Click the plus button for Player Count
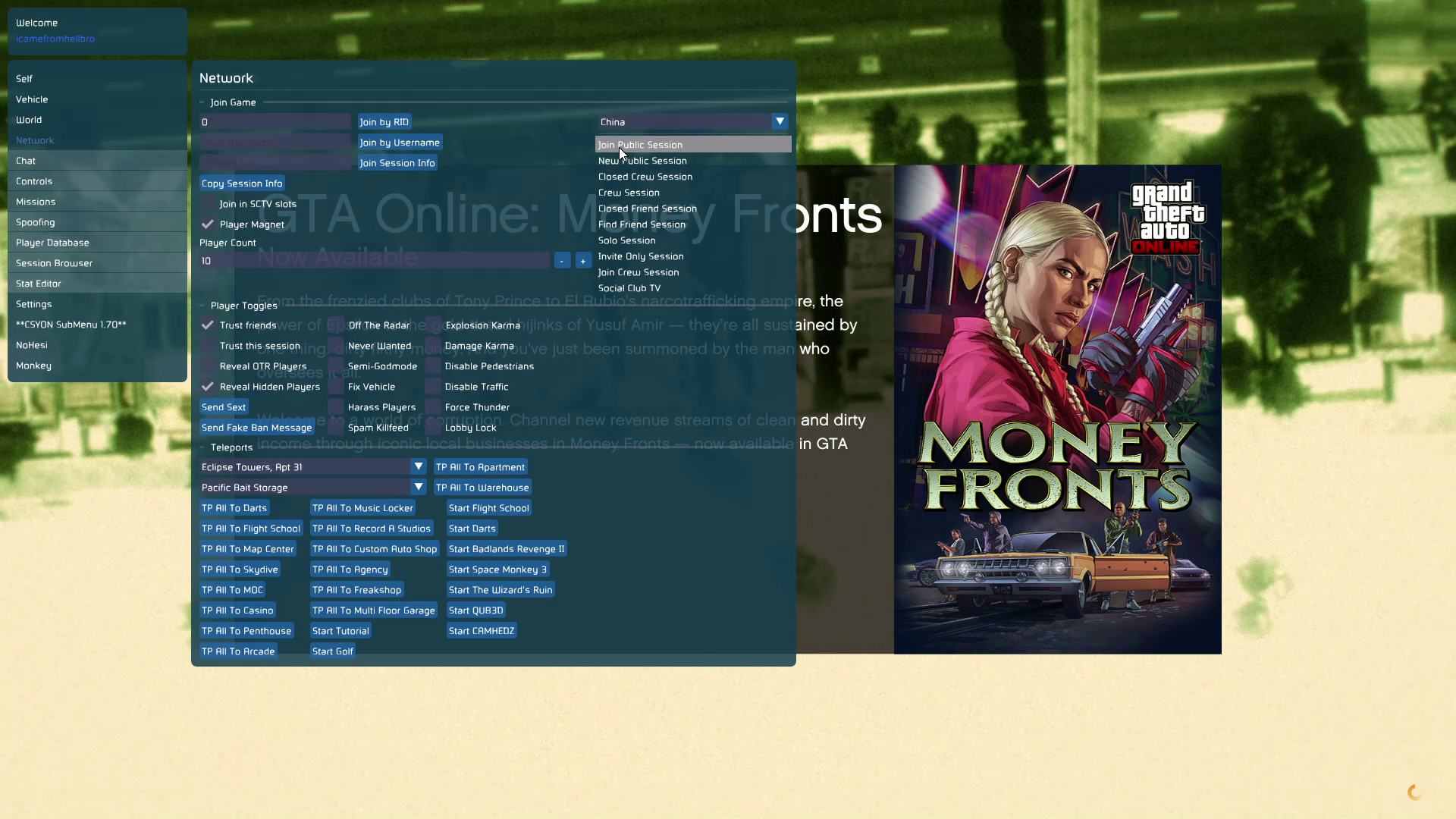The height and width of the screenshot is (819, 1456). point(582,261)
